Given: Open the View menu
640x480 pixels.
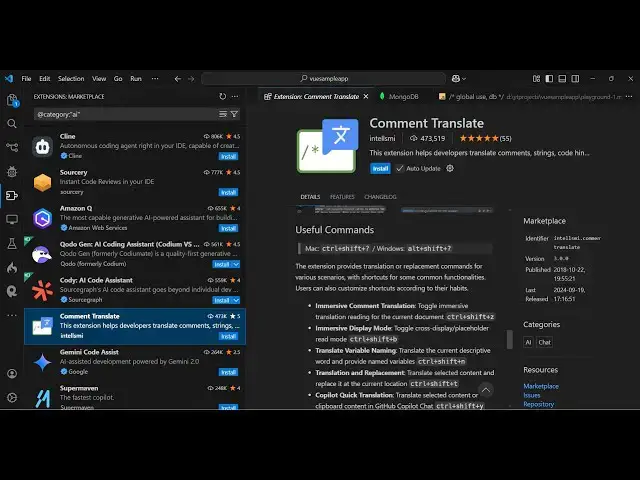Looking at the screenshot, I should tap(99, 79).
